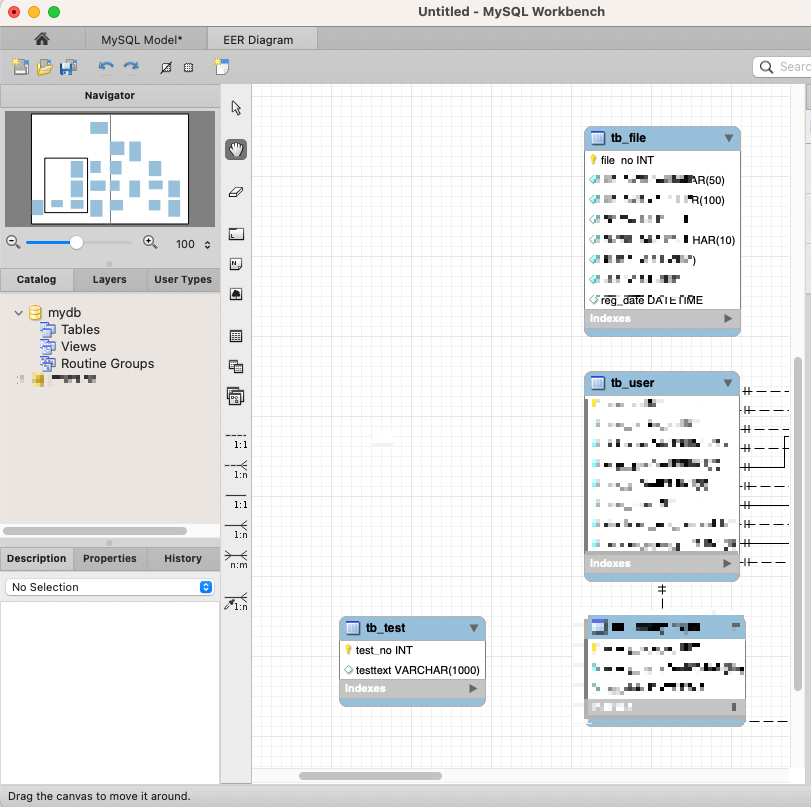Click the canvas horizontal scrollbar
The width and height of the screenshot is (811, 807).
370,776
